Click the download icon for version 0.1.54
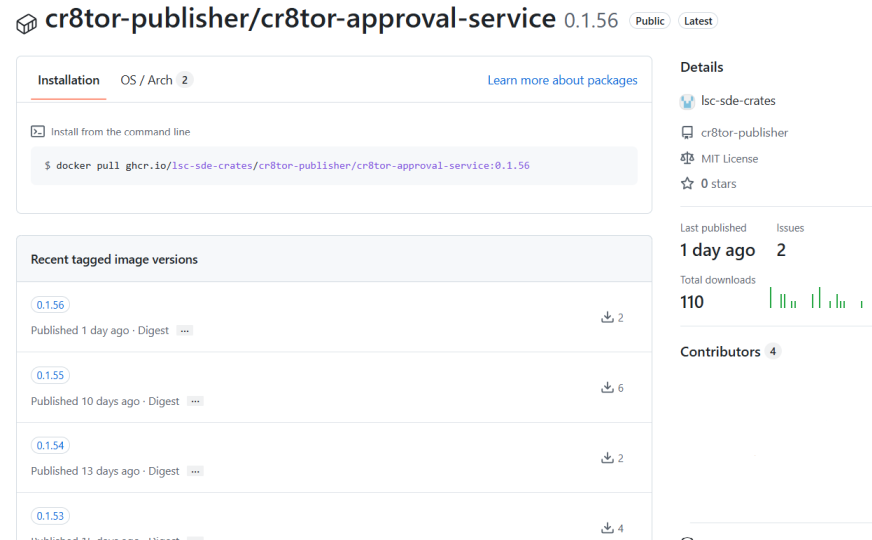The image size is (872, 540). pos(607,458)
